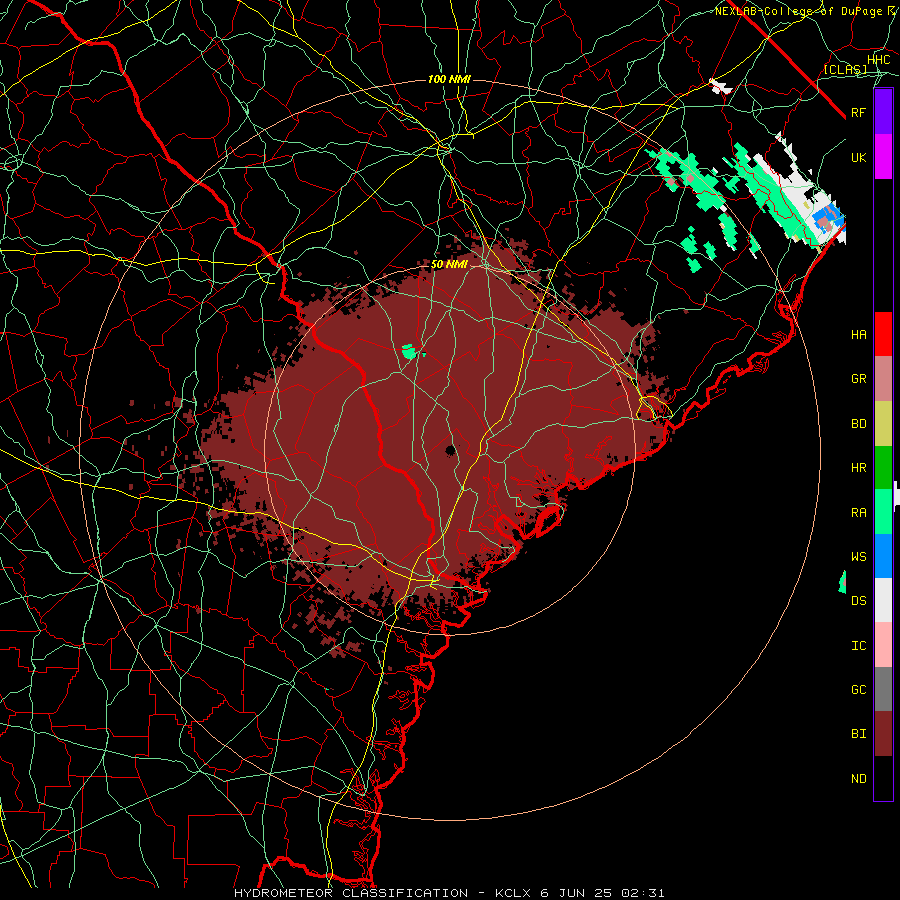Select the dusty pink GR legend swatch
This screenshot has width=900, height=900.
[x=883, y=379]
